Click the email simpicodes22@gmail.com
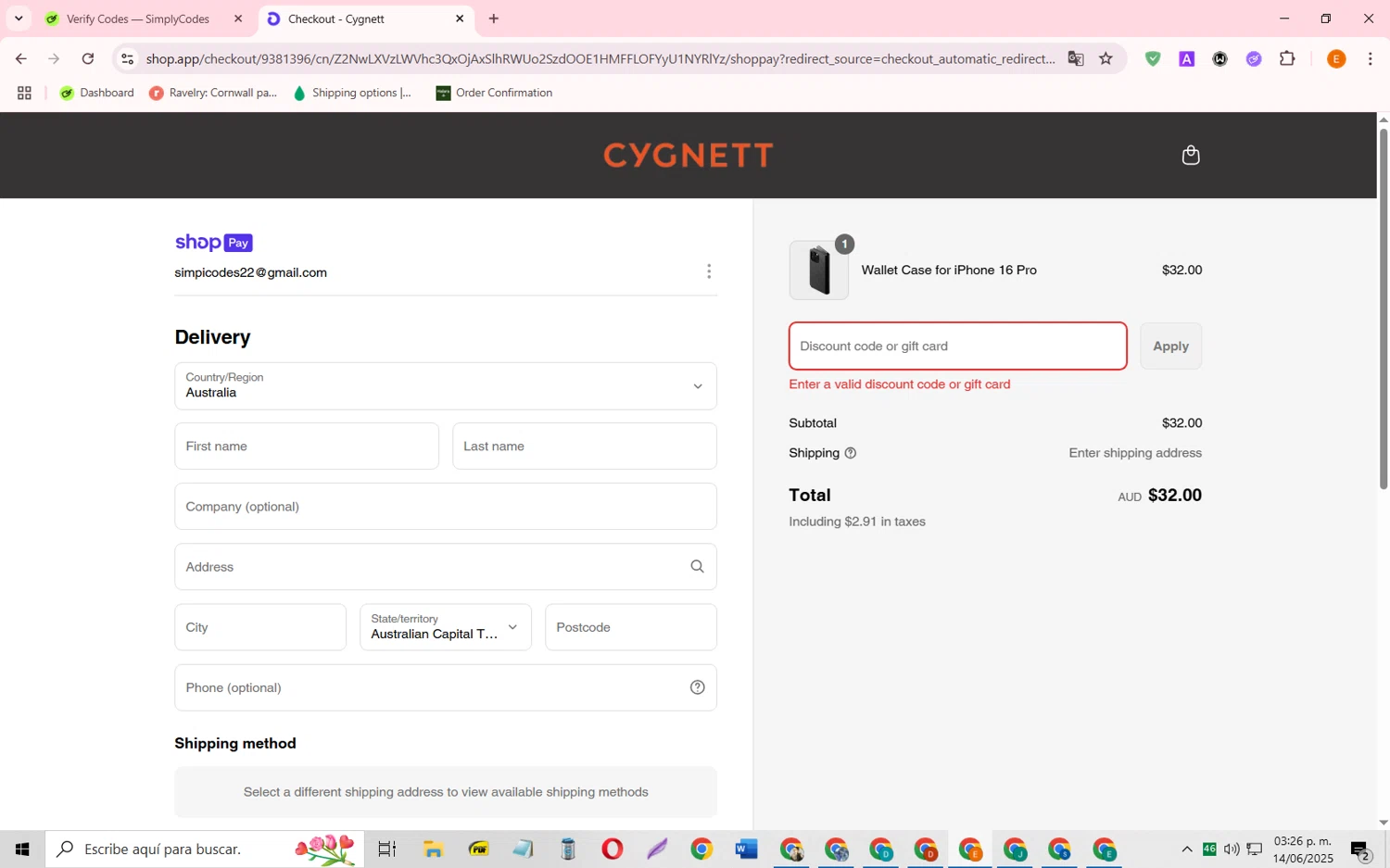The image size is (1390, 868). pos(250,272)
